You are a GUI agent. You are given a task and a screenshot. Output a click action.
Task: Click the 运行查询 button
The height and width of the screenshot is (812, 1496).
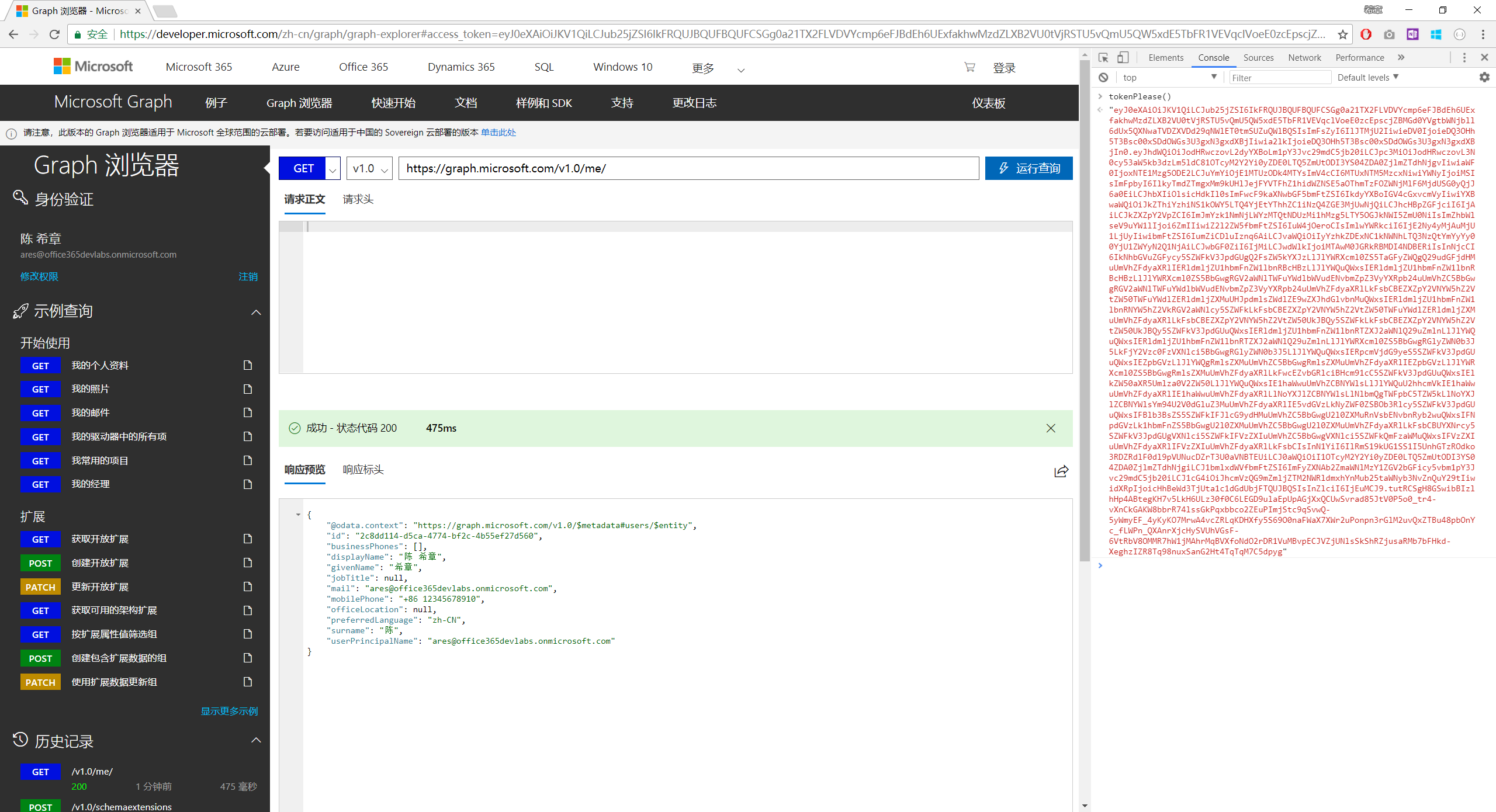(x=1028, y=168)
